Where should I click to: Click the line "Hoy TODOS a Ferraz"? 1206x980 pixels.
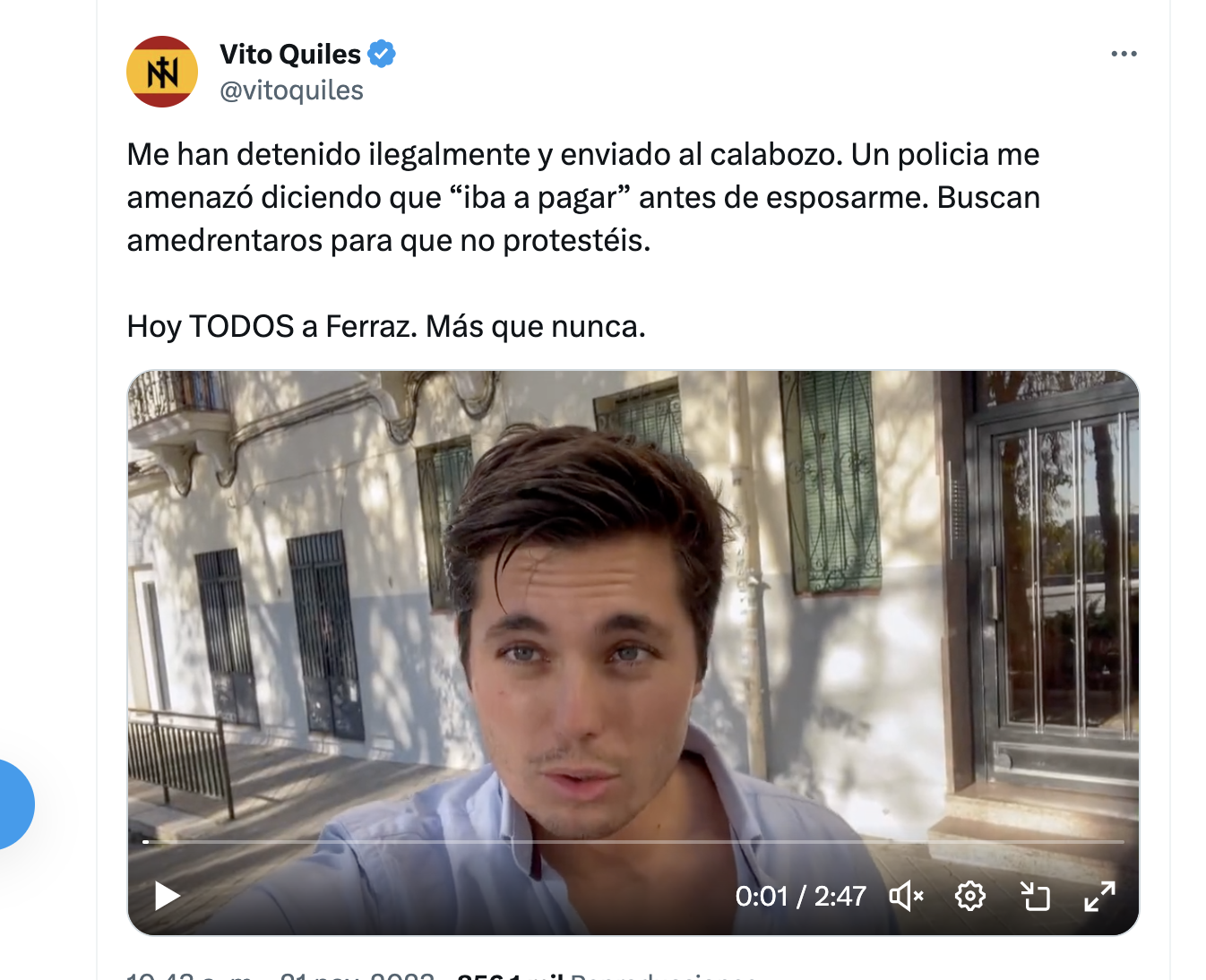tap(386, 326)
